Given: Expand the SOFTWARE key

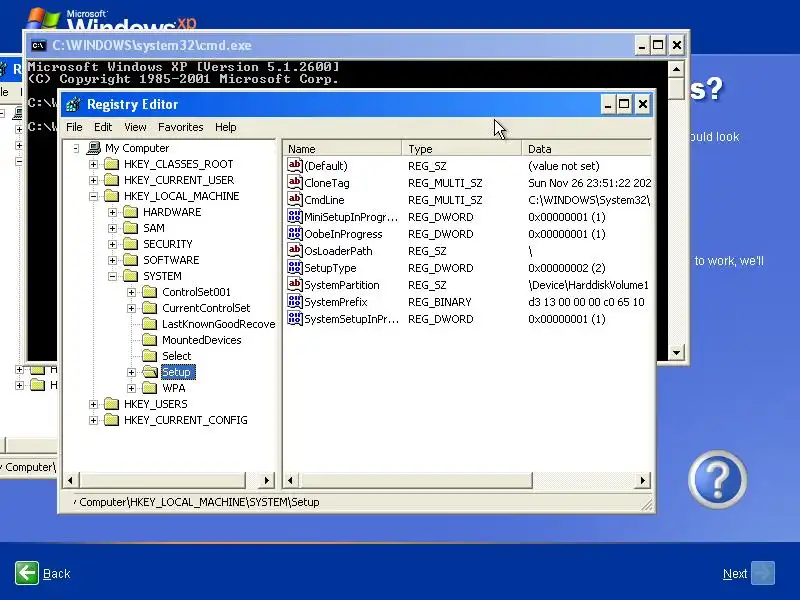Looking at the screenshot, I should click(x=112, y=260).
